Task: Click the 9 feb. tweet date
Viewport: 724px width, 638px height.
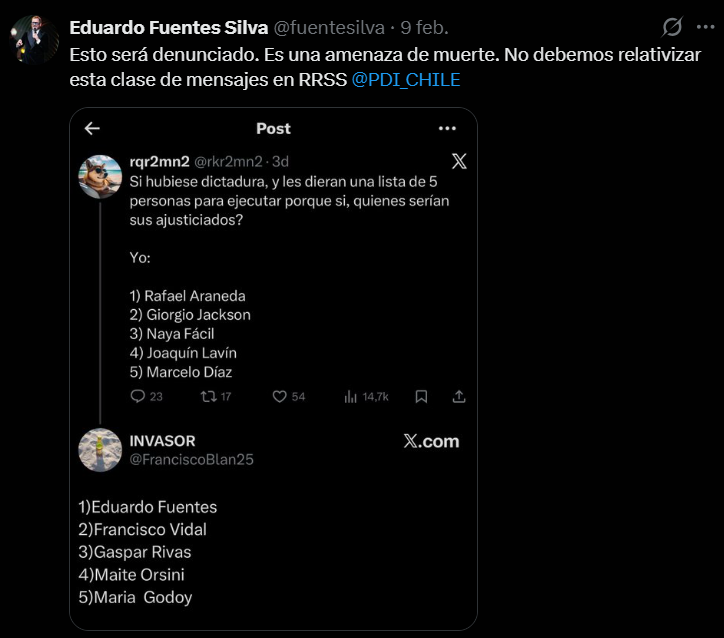Action: [x=424, y=27]
